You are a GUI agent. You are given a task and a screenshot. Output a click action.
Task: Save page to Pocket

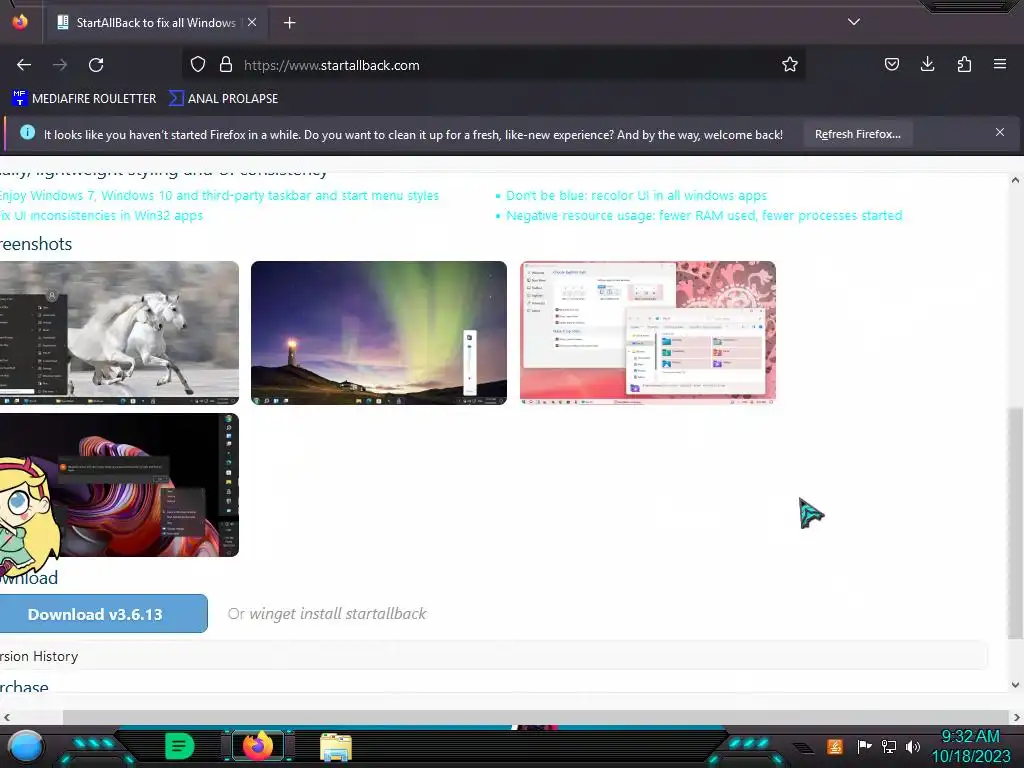[891, 64]
